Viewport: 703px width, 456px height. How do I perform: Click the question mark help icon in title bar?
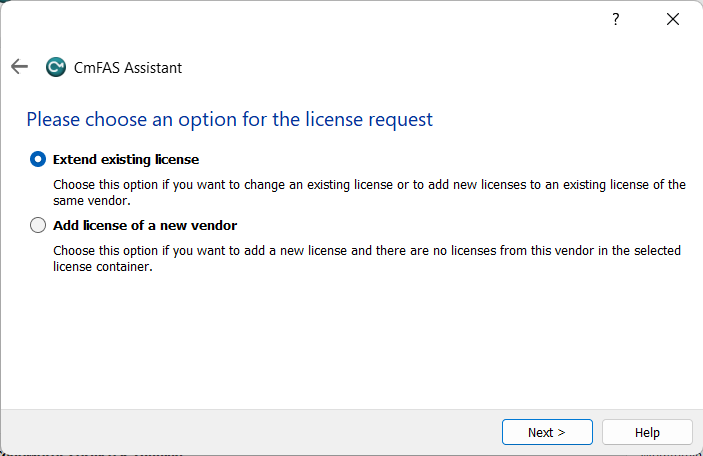616,19
